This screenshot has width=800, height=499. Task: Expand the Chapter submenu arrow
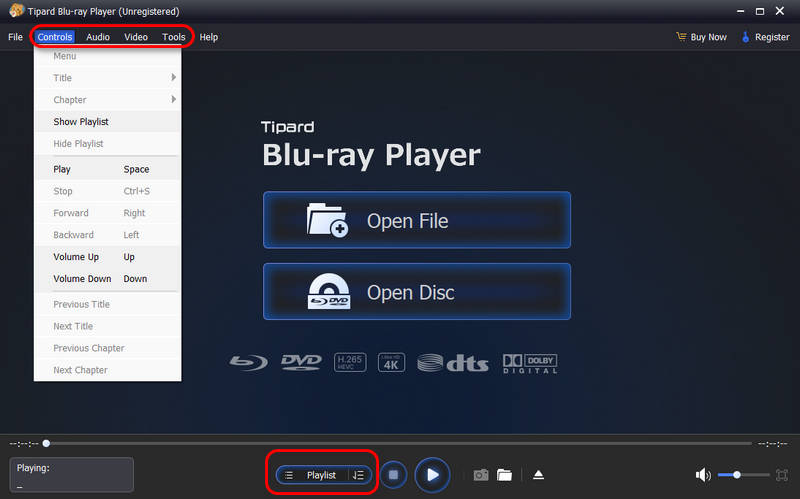[173, 99]
